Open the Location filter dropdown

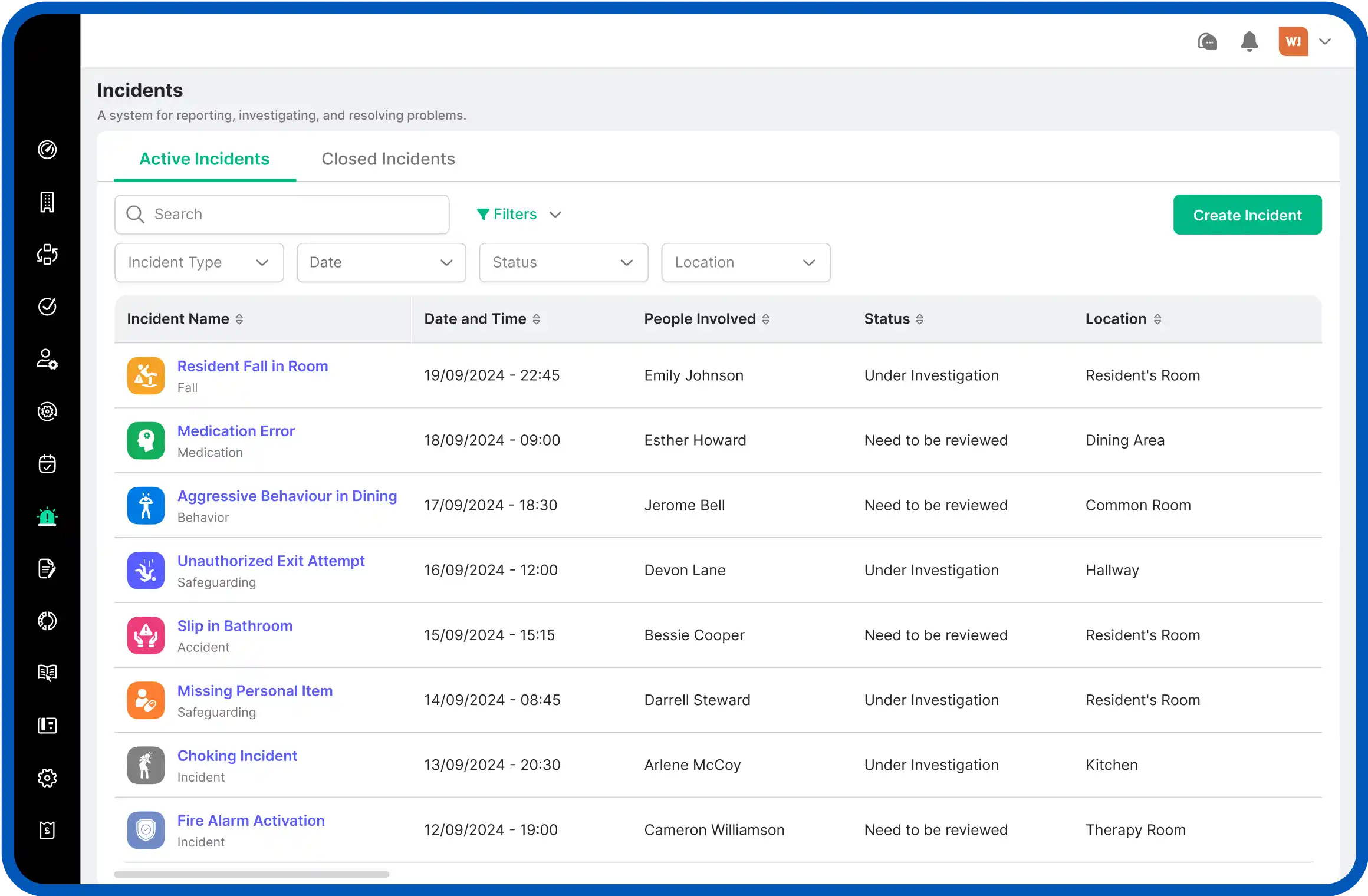[x=746, y=262]
